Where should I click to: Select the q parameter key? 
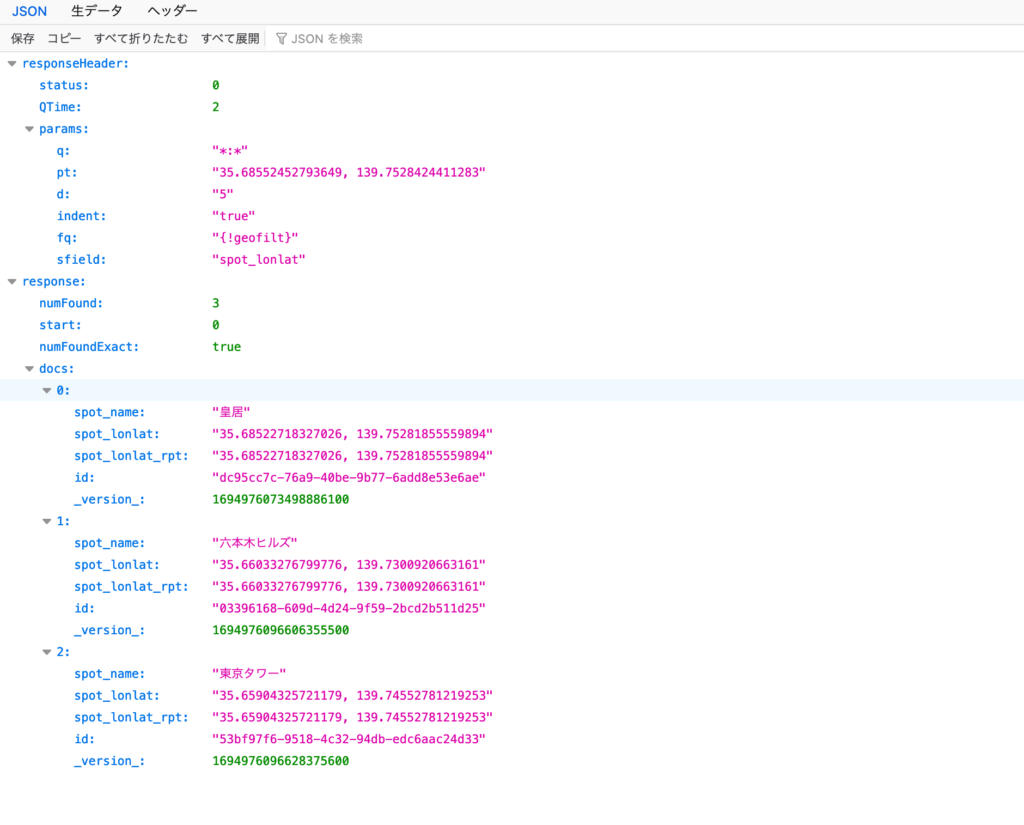pyautogui.click(x=63, y=151)
